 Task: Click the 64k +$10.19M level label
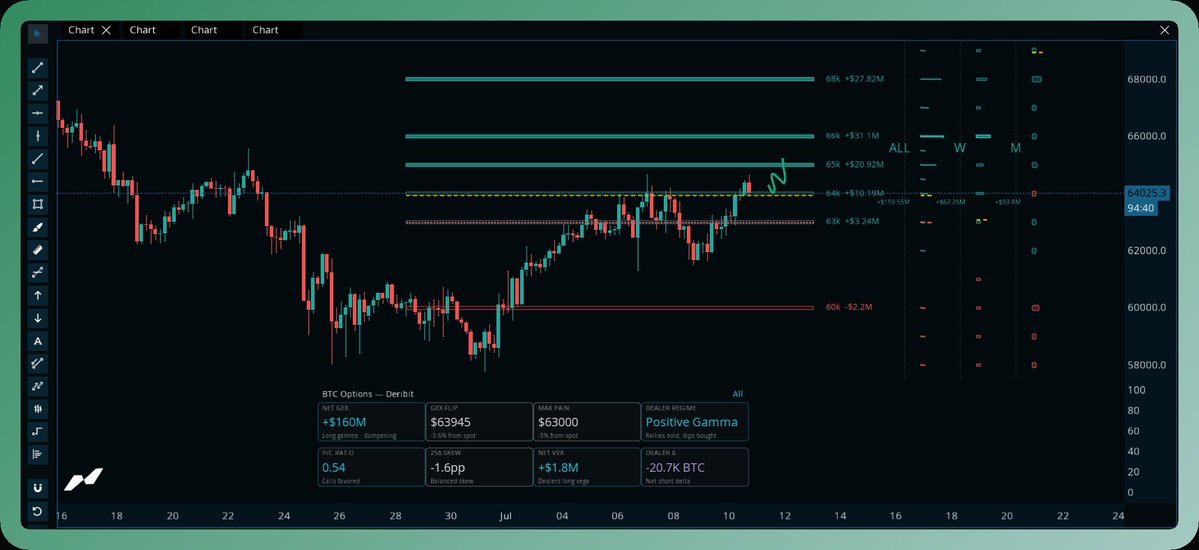point(854,194)
